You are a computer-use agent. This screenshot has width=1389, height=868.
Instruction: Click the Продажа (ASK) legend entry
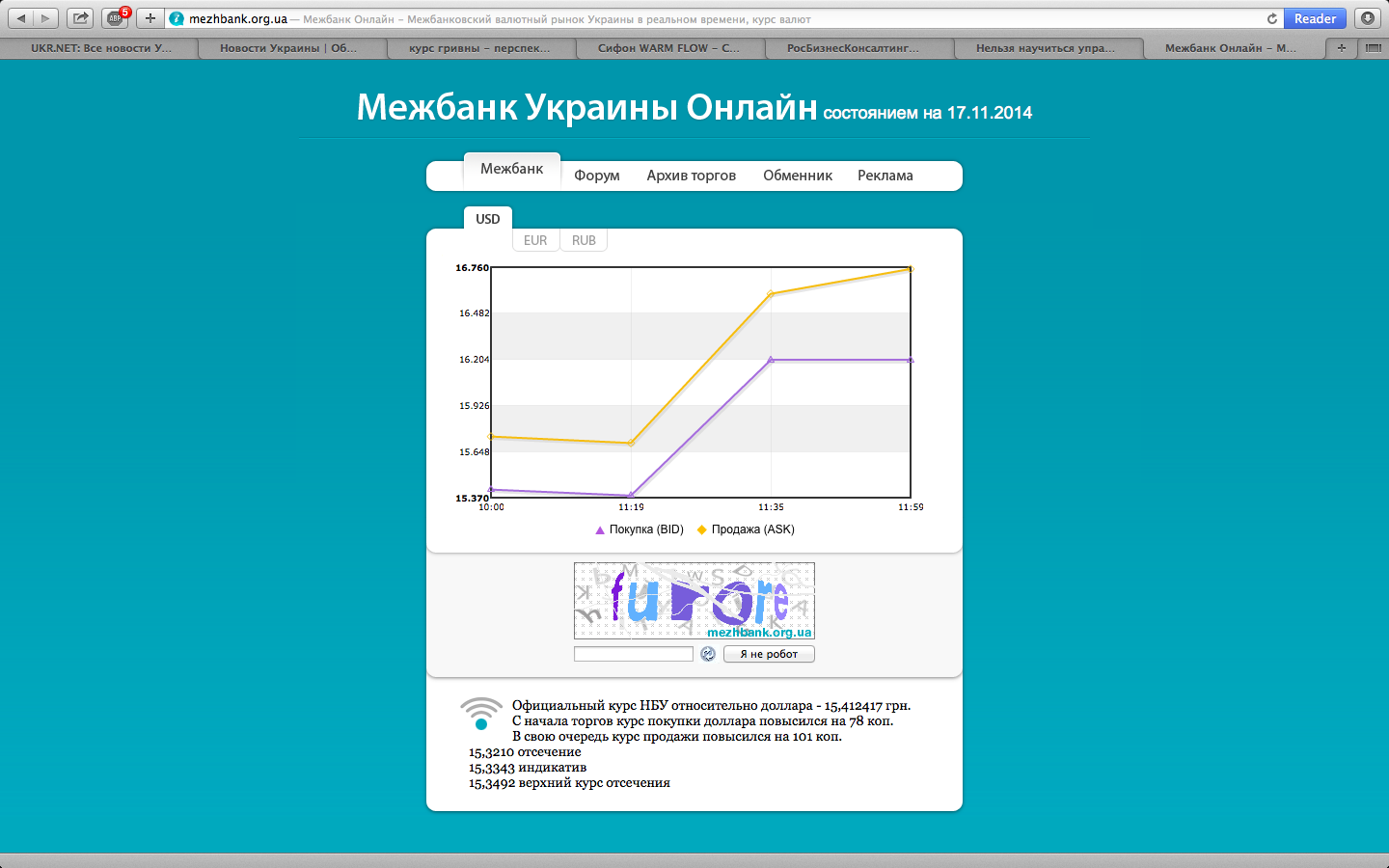pyautogui.click(x=746, y=529)
